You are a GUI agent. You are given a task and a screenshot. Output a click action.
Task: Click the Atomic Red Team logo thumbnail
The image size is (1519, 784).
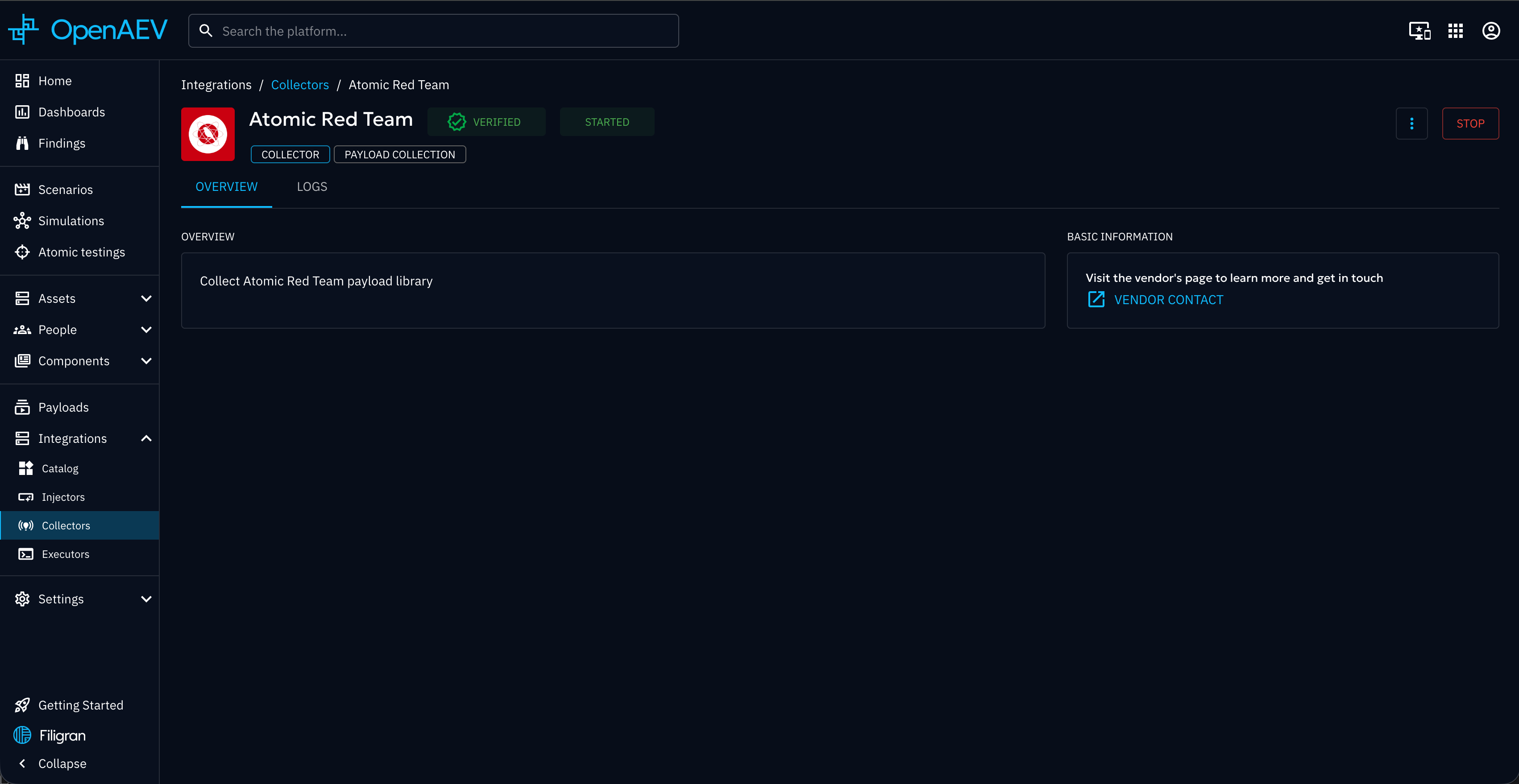(208, 134)
